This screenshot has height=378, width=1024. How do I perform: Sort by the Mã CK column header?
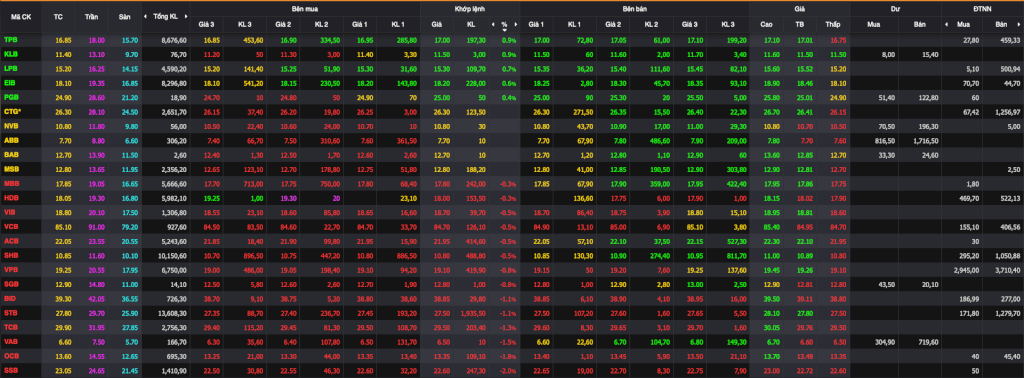coord(20,17)
